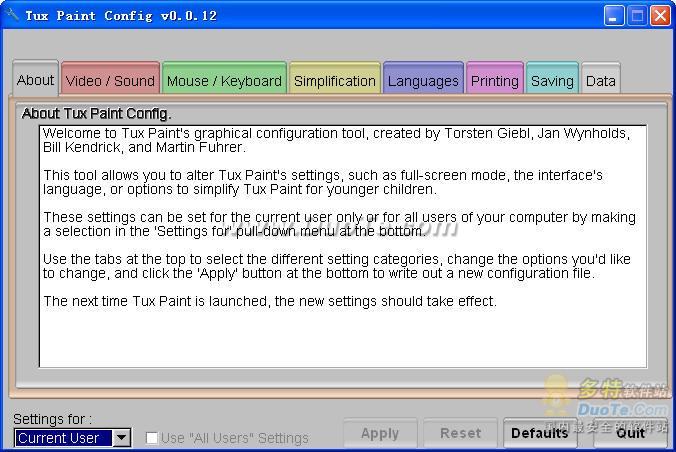Switch to the Saving tab
This screenshot has height=452, width=676.
click(x=552, y=78)
